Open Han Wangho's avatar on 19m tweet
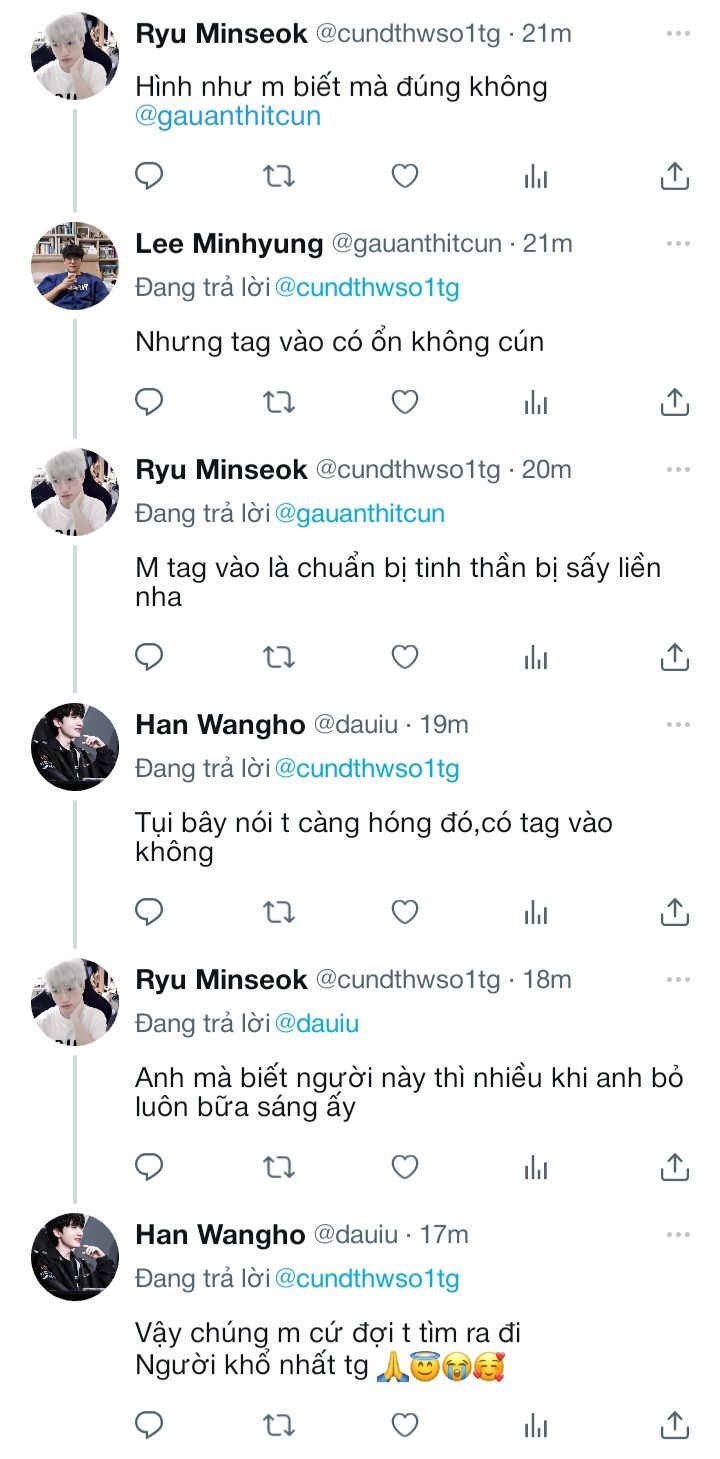 76,746
